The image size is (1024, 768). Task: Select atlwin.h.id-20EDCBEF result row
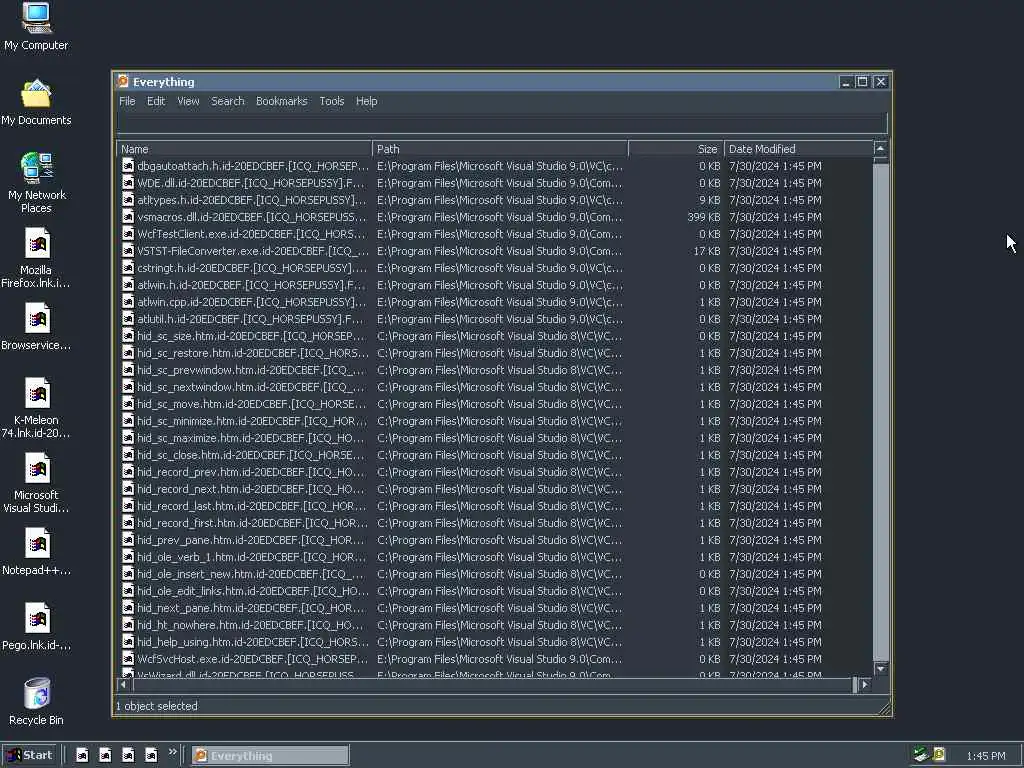[x=494, y=285]
